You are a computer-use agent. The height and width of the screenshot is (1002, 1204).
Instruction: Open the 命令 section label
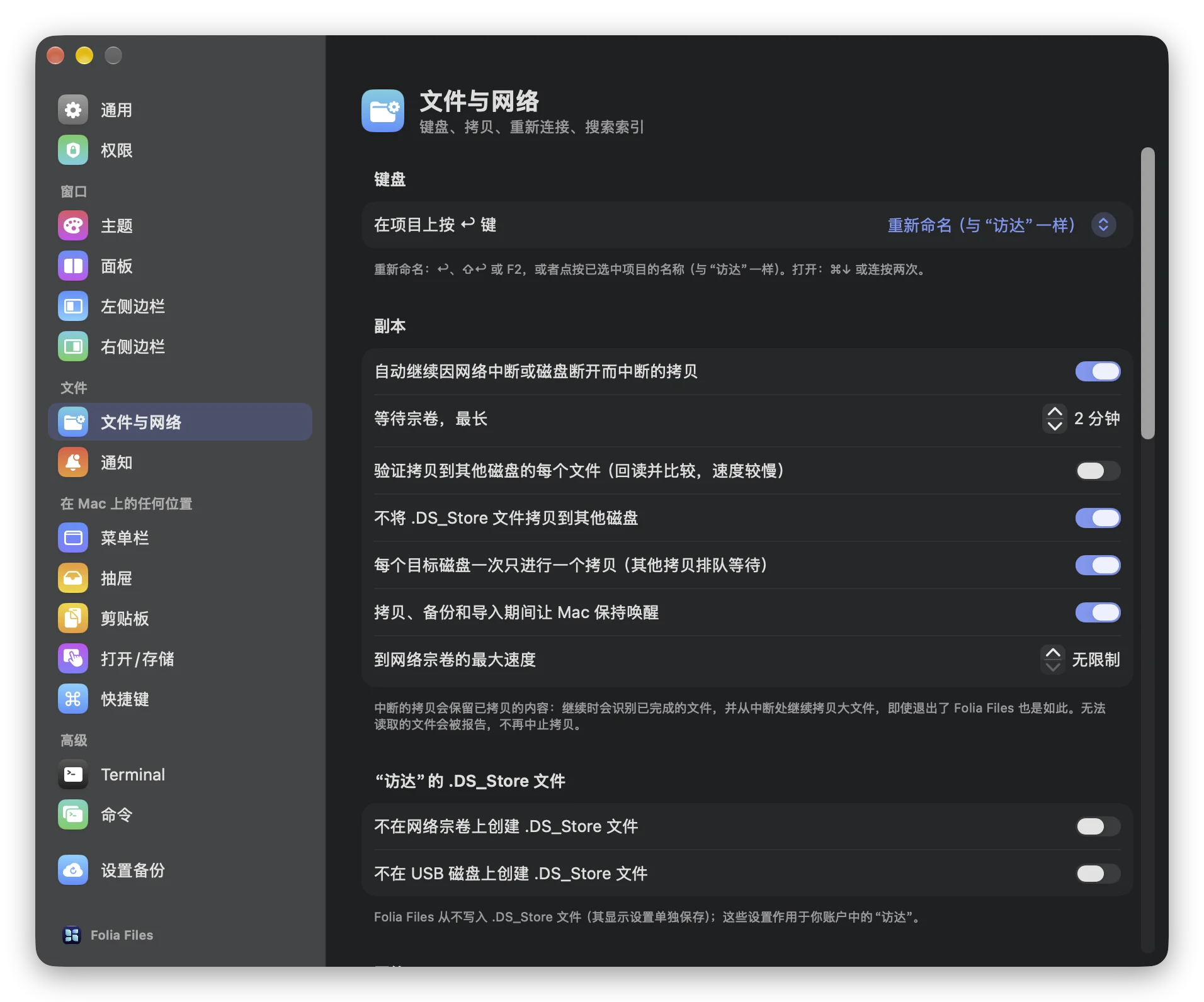[116, 815]
